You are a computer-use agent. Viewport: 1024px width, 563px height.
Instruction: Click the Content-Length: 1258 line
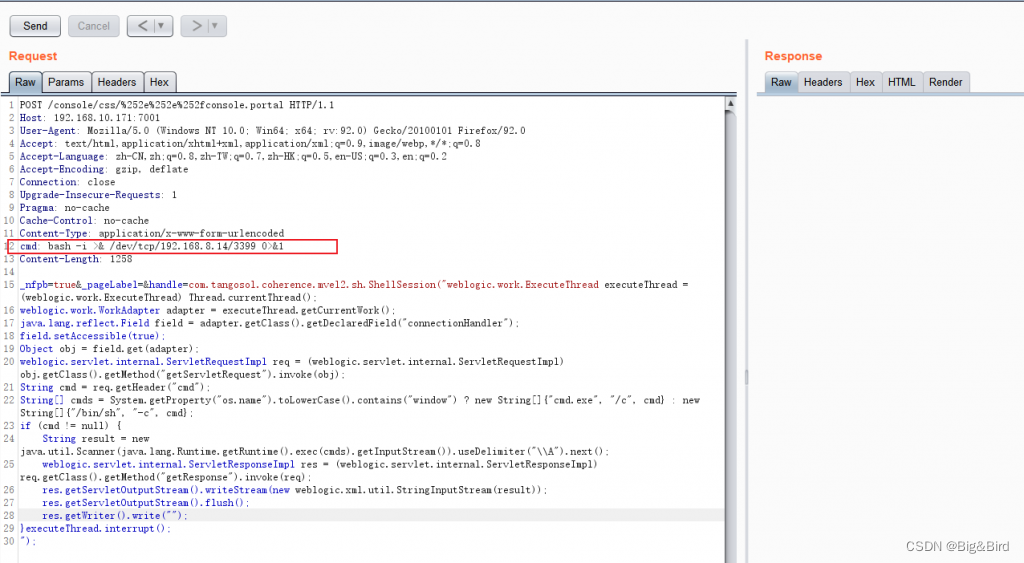[x=76, y=259]
